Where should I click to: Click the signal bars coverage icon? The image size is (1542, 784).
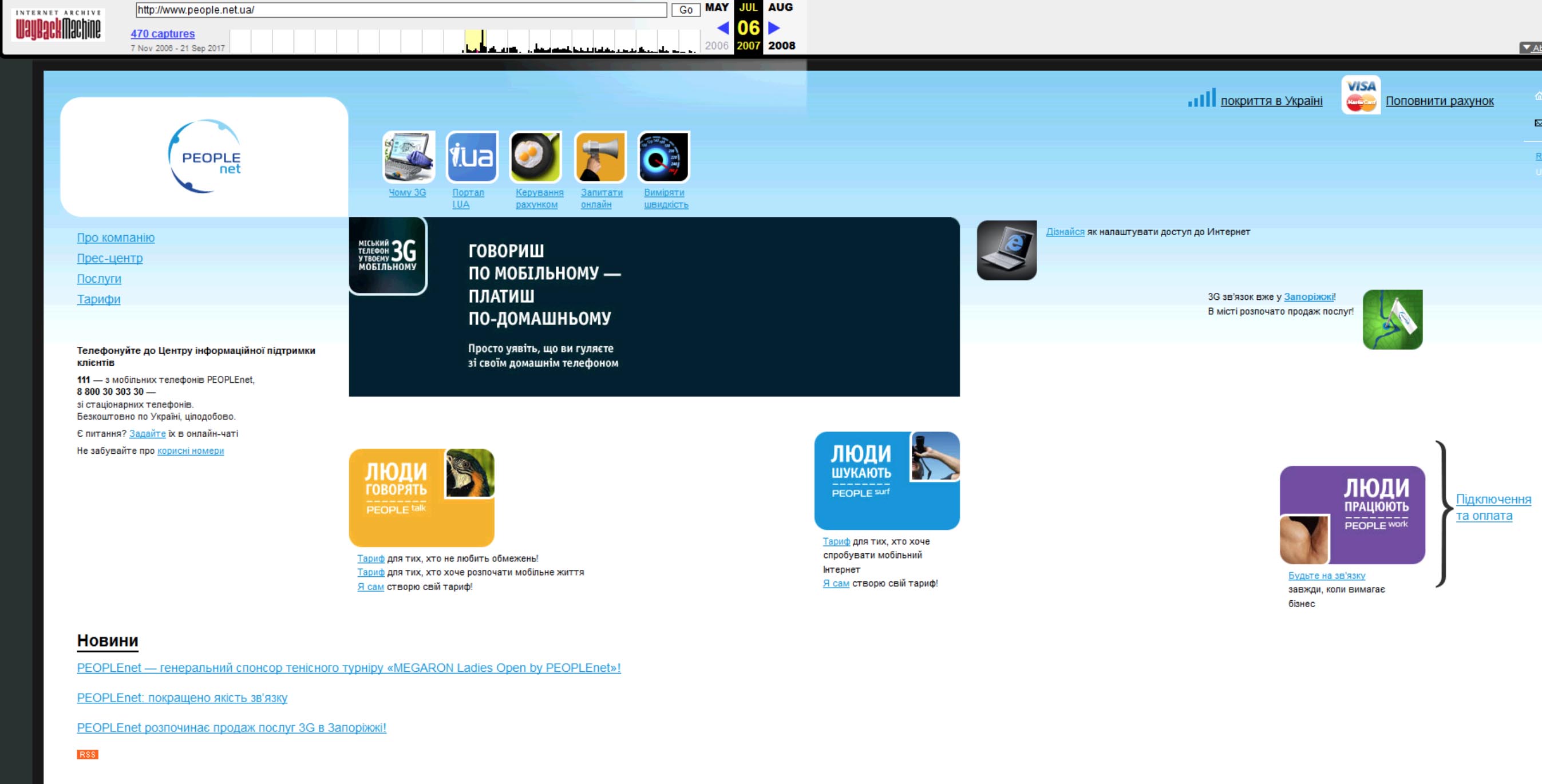(1201, 98)
